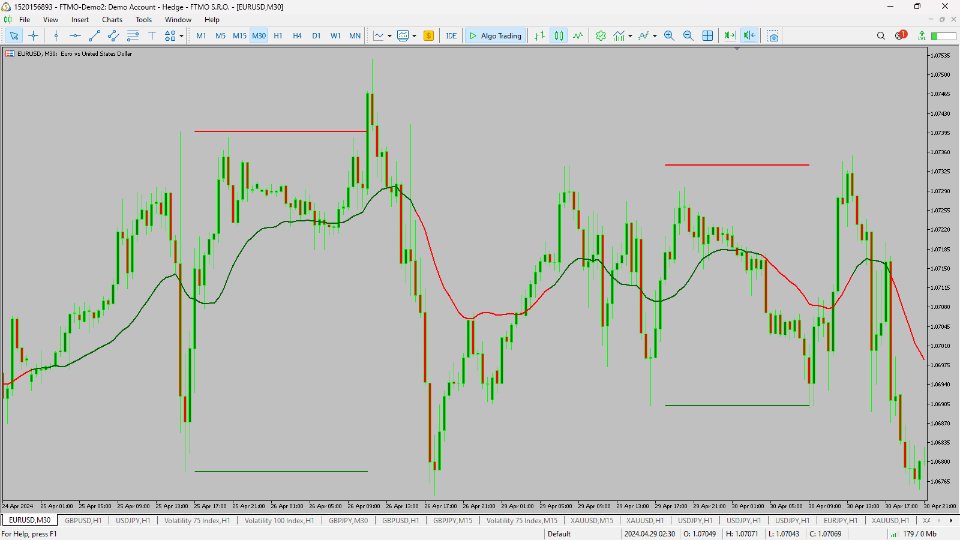This screenshot has height=540, width=960.
Task: Select the equidistant channel tool
Action: [113, 36]
